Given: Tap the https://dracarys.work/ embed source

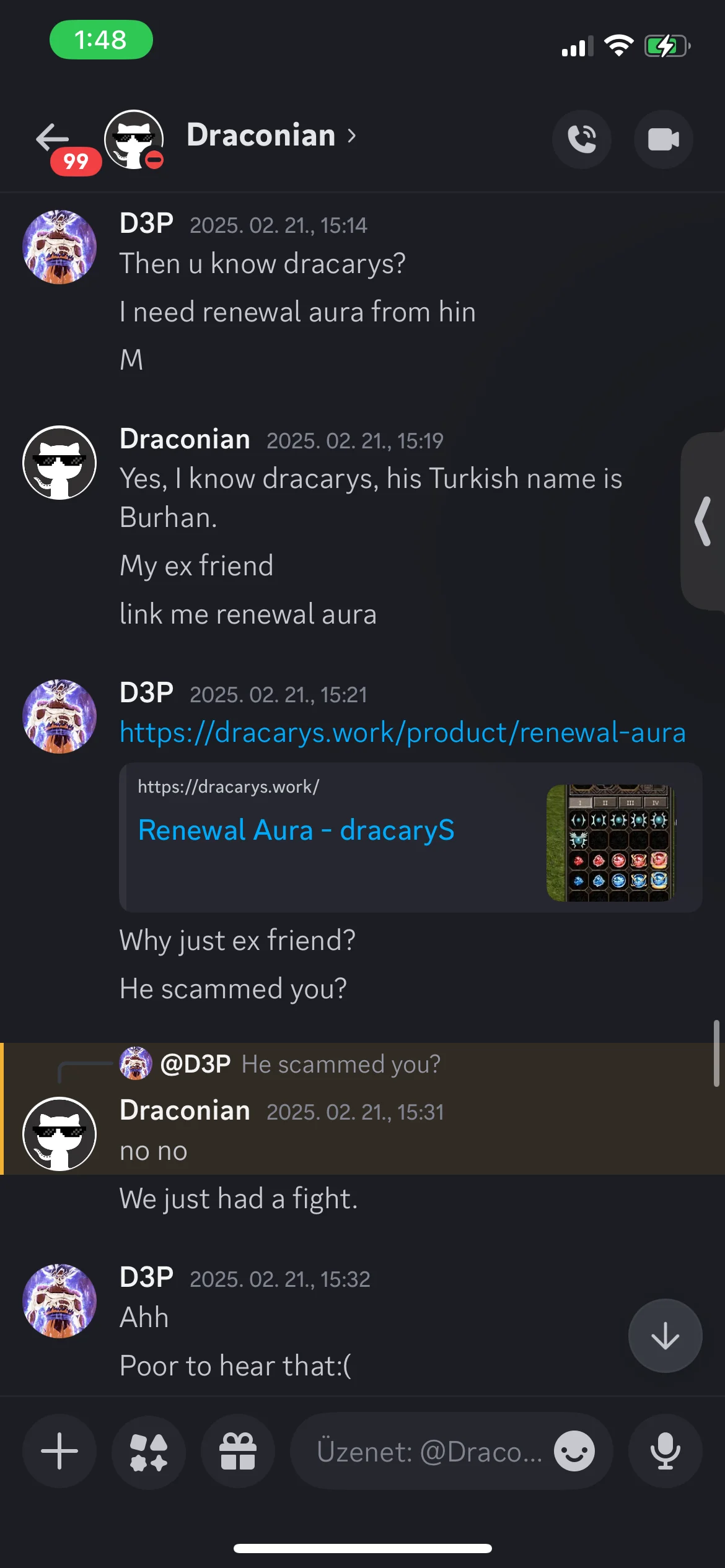Looking at the screenshot, I should click(x=229, y=786).
